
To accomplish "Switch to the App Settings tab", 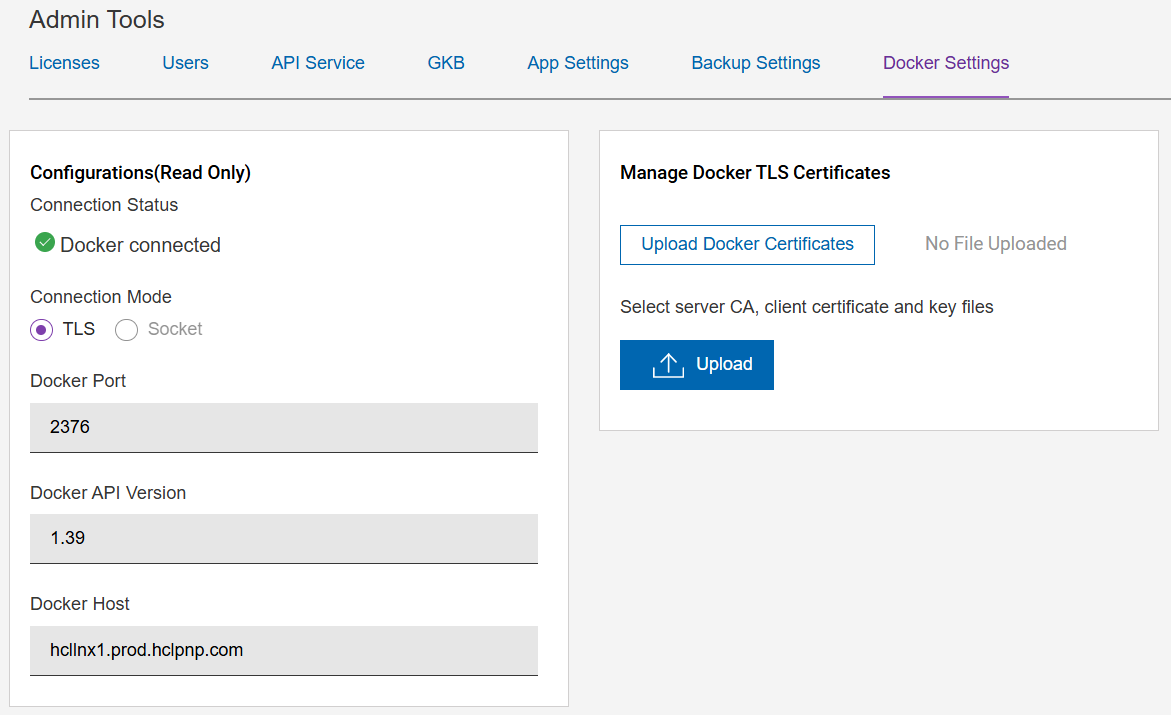I will point(578,63).
